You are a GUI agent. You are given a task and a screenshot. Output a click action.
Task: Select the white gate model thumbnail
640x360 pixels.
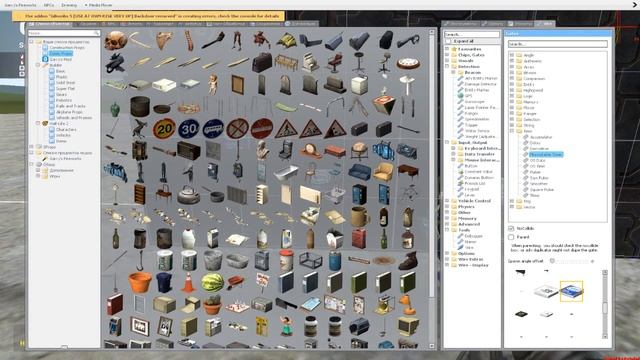click(x=546, y=291)
